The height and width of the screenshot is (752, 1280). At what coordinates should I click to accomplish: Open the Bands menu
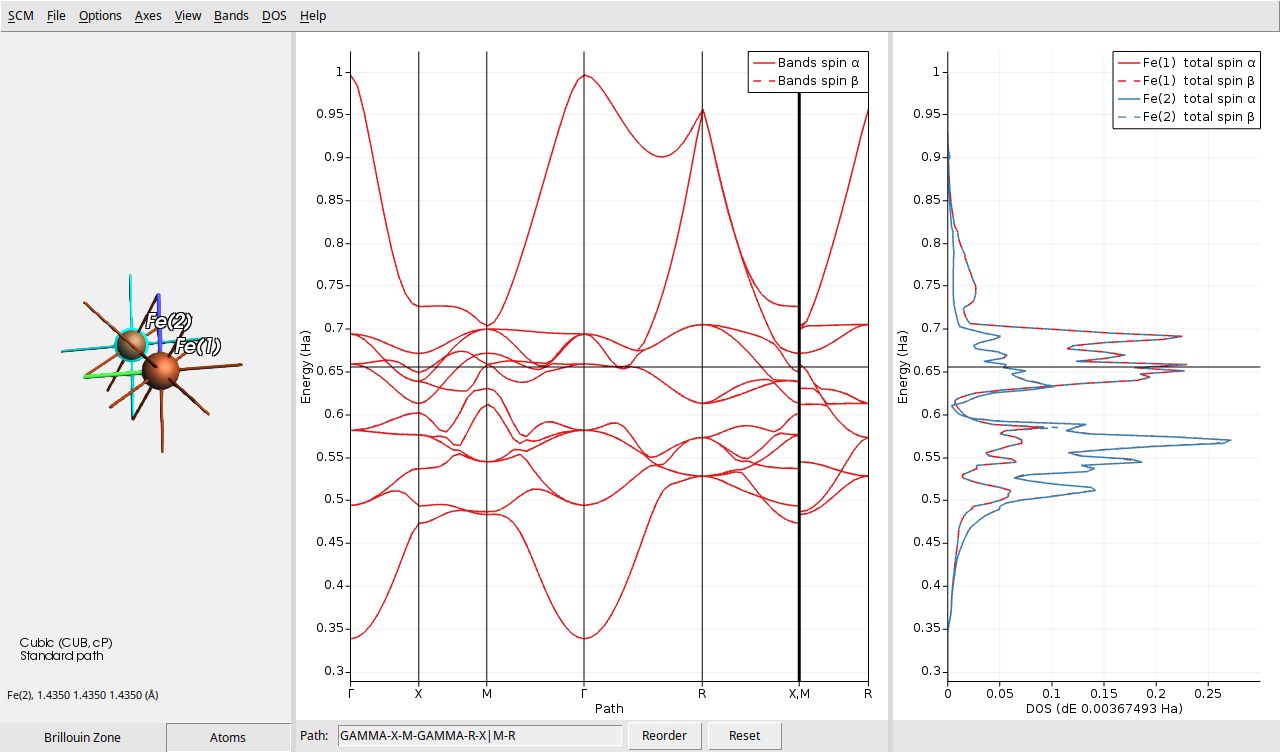coord(231,15)
